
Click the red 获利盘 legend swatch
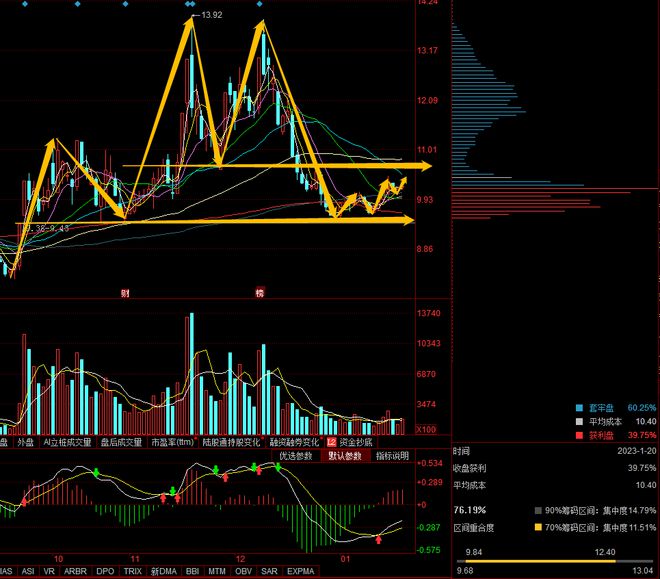tap(580, 435)
